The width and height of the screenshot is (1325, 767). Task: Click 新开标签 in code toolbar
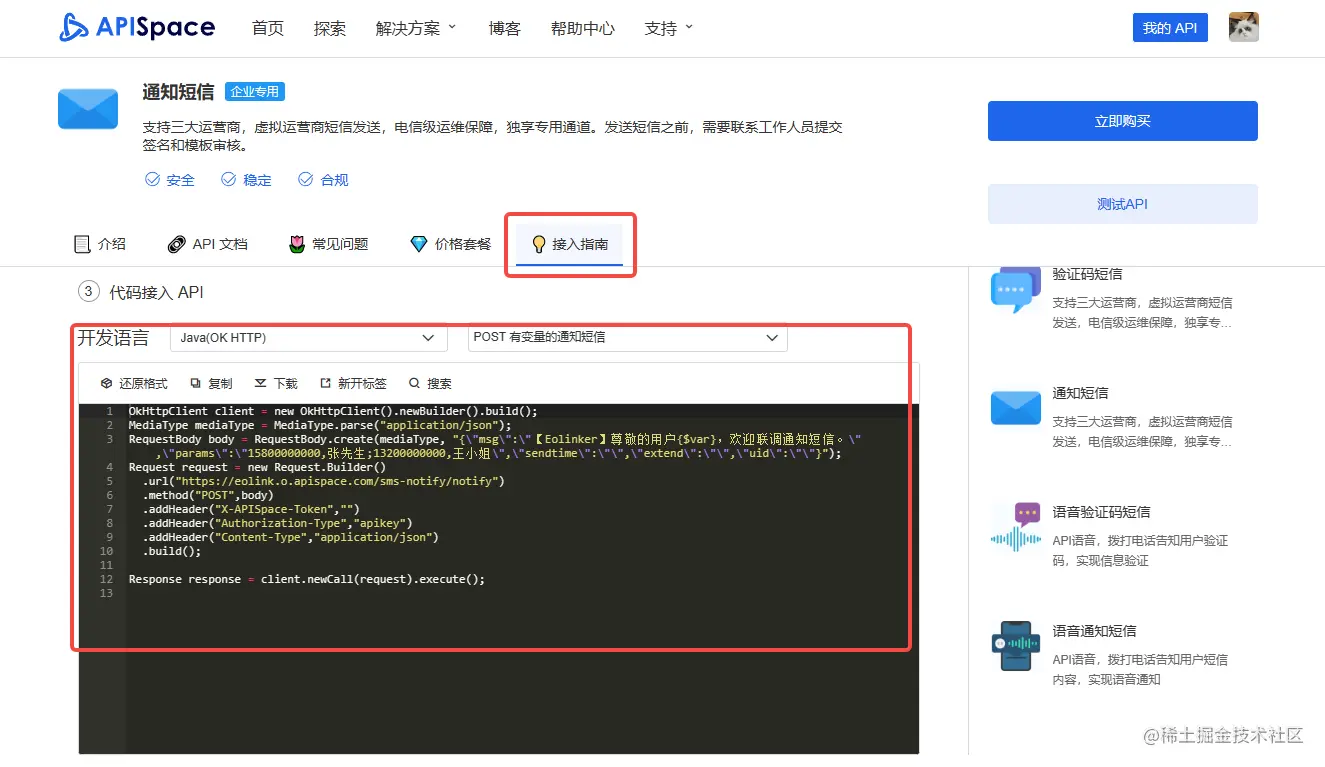(x=353, y=384)
